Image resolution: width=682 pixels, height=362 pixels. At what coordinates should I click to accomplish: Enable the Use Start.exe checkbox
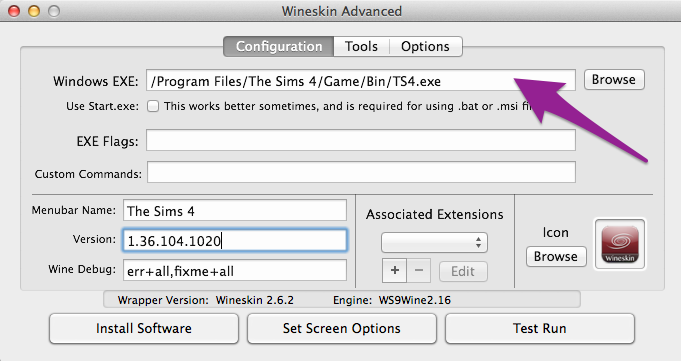click(153, 106)
